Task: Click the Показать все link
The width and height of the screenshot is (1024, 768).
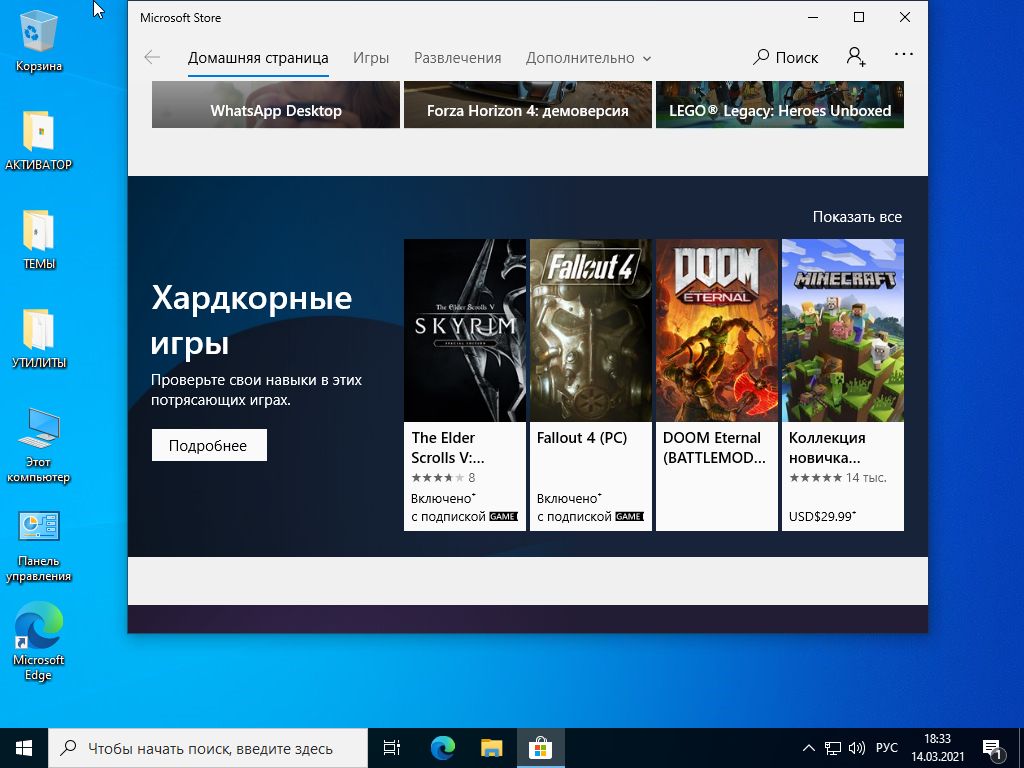Action: (857, 217)
